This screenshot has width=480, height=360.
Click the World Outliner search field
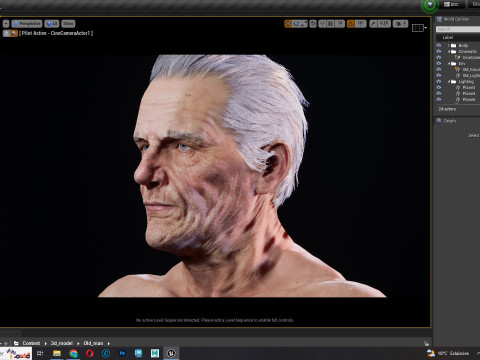(458, 29)
